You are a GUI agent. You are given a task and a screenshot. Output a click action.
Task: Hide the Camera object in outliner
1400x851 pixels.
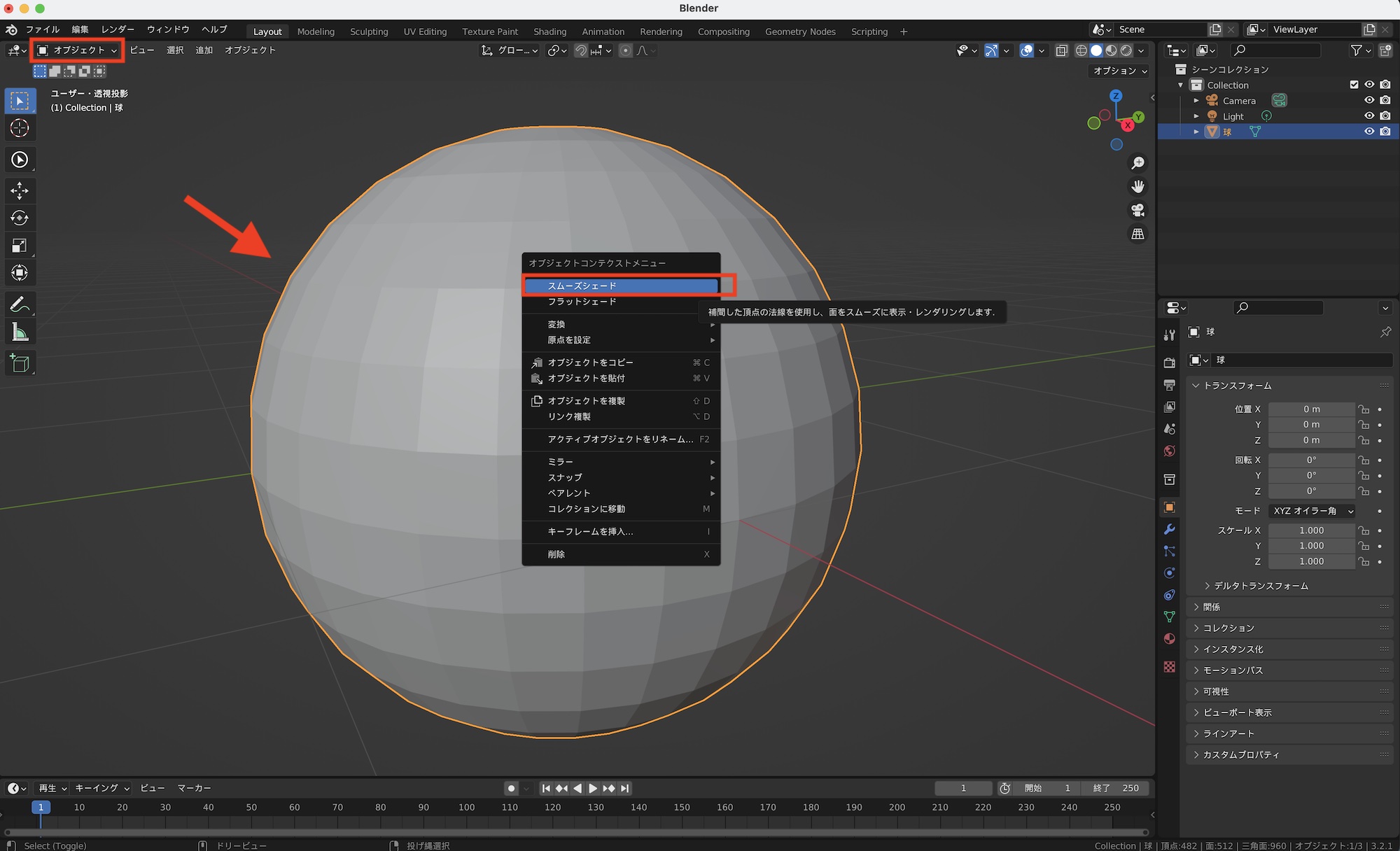point(1369,100)
